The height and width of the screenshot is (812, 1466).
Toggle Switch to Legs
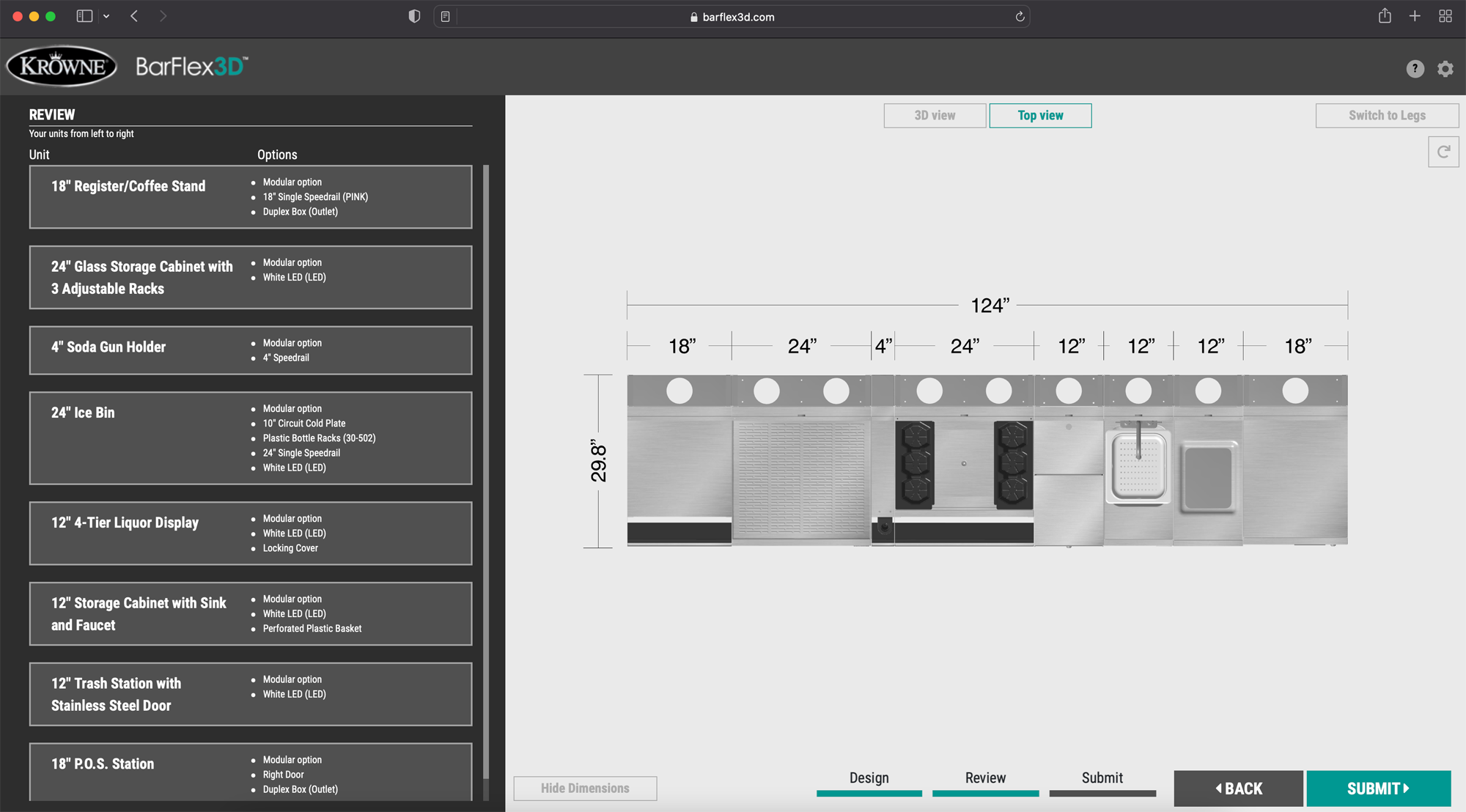pos(1386,115)
